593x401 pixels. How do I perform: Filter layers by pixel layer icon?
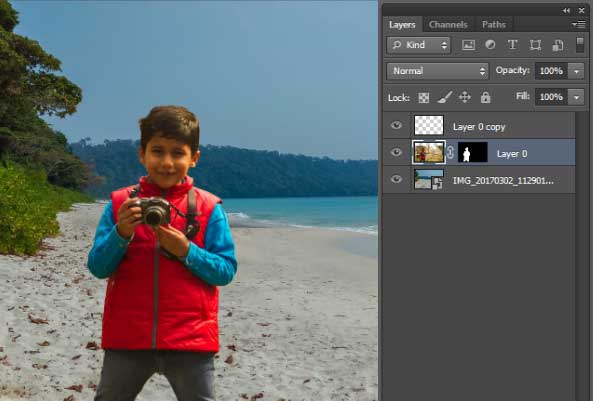[468, 45]
